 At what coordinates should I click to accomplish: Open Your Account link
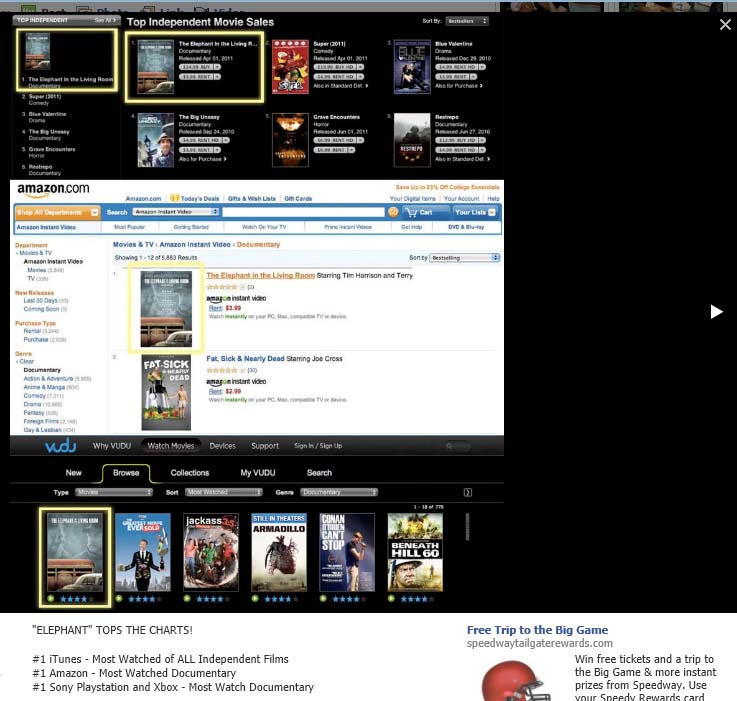point(461,199)
